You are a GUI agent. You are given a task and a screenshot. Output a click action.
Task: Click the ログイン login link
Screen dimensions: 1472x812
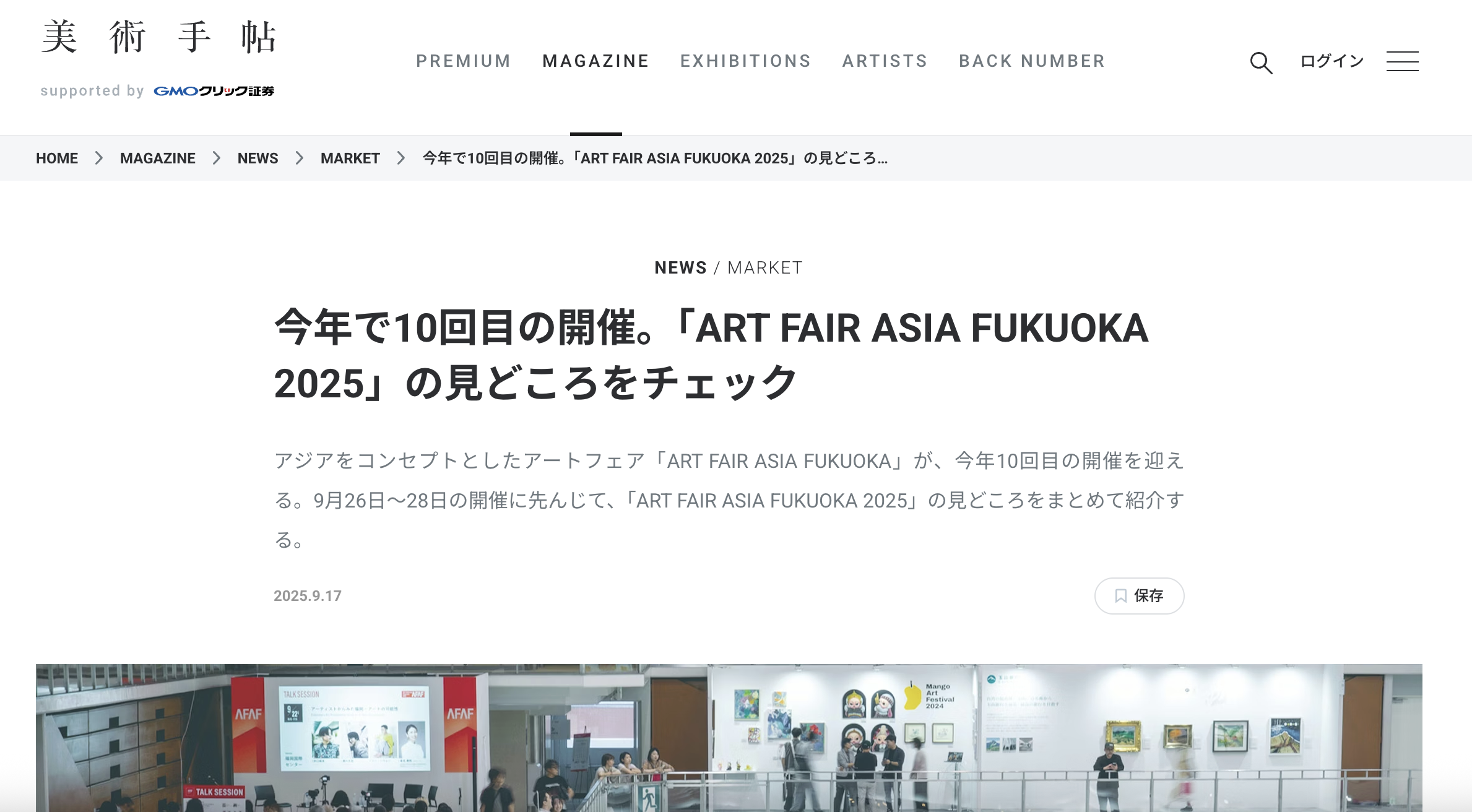pos(1331,61)
